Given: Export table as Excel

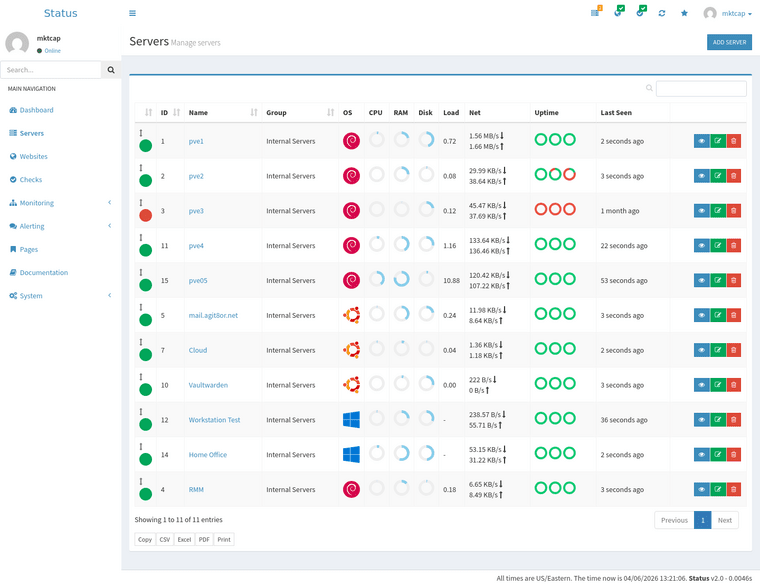Looking at the screenshot, I should (x=184, y=539).
